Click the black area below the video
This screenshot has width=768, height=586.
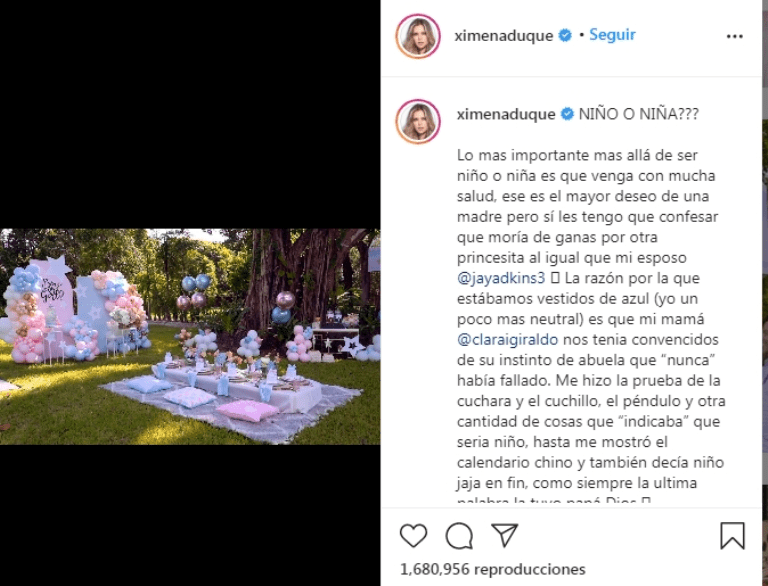click(190, 515)
